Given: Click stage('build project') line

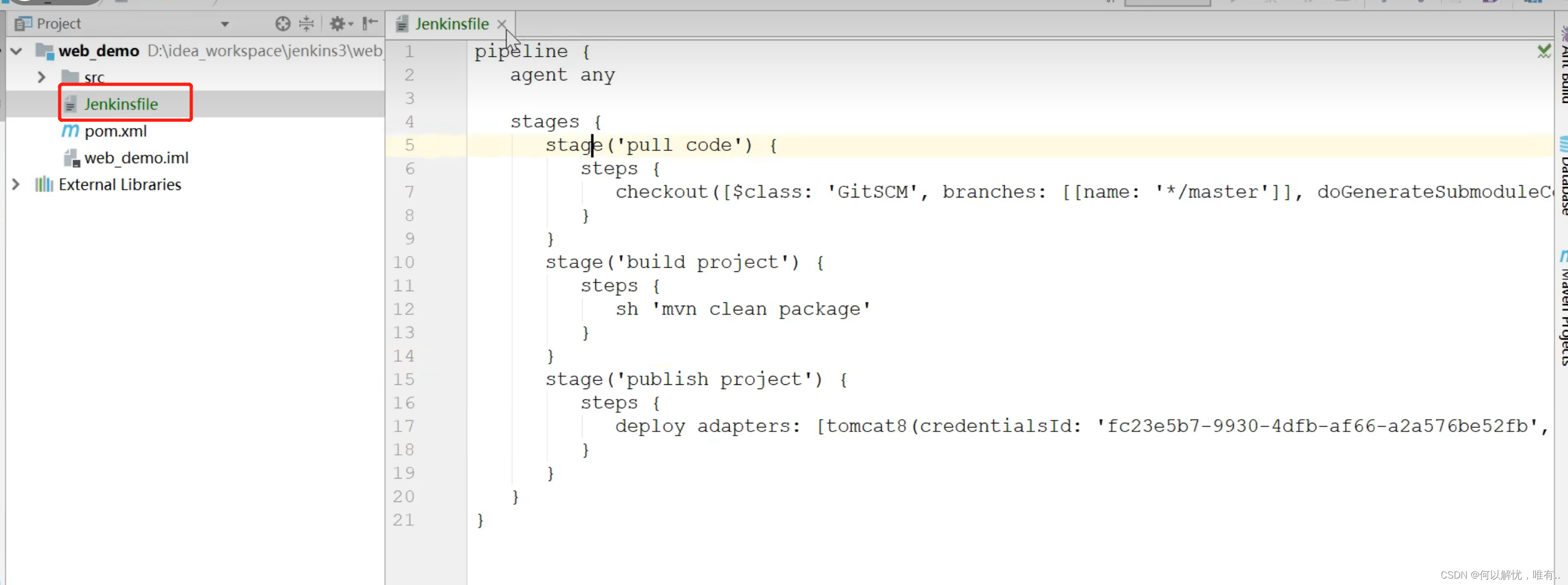Looking at the screenshot, I should [x=685, y=262].
